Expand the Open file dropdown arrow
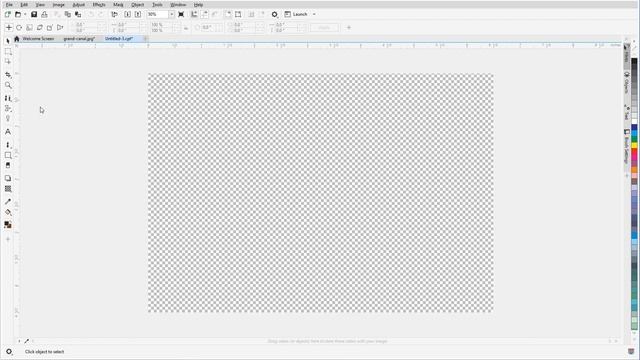 point(25,14)
